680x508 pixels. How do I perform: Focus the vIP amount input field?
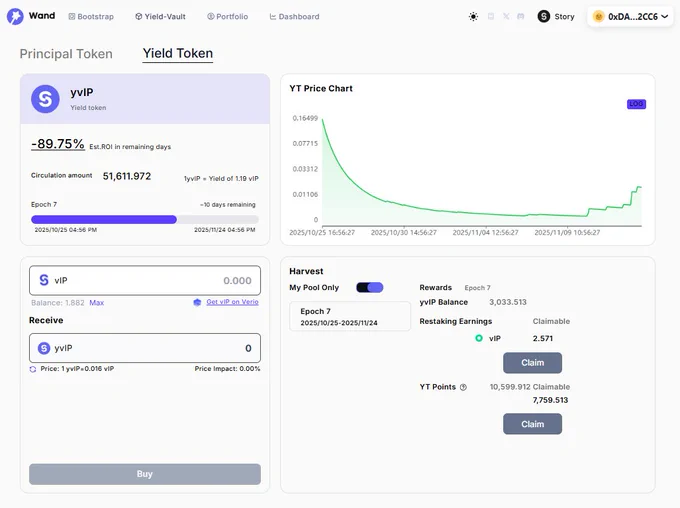pyautogui.click(x=145, y=281)
